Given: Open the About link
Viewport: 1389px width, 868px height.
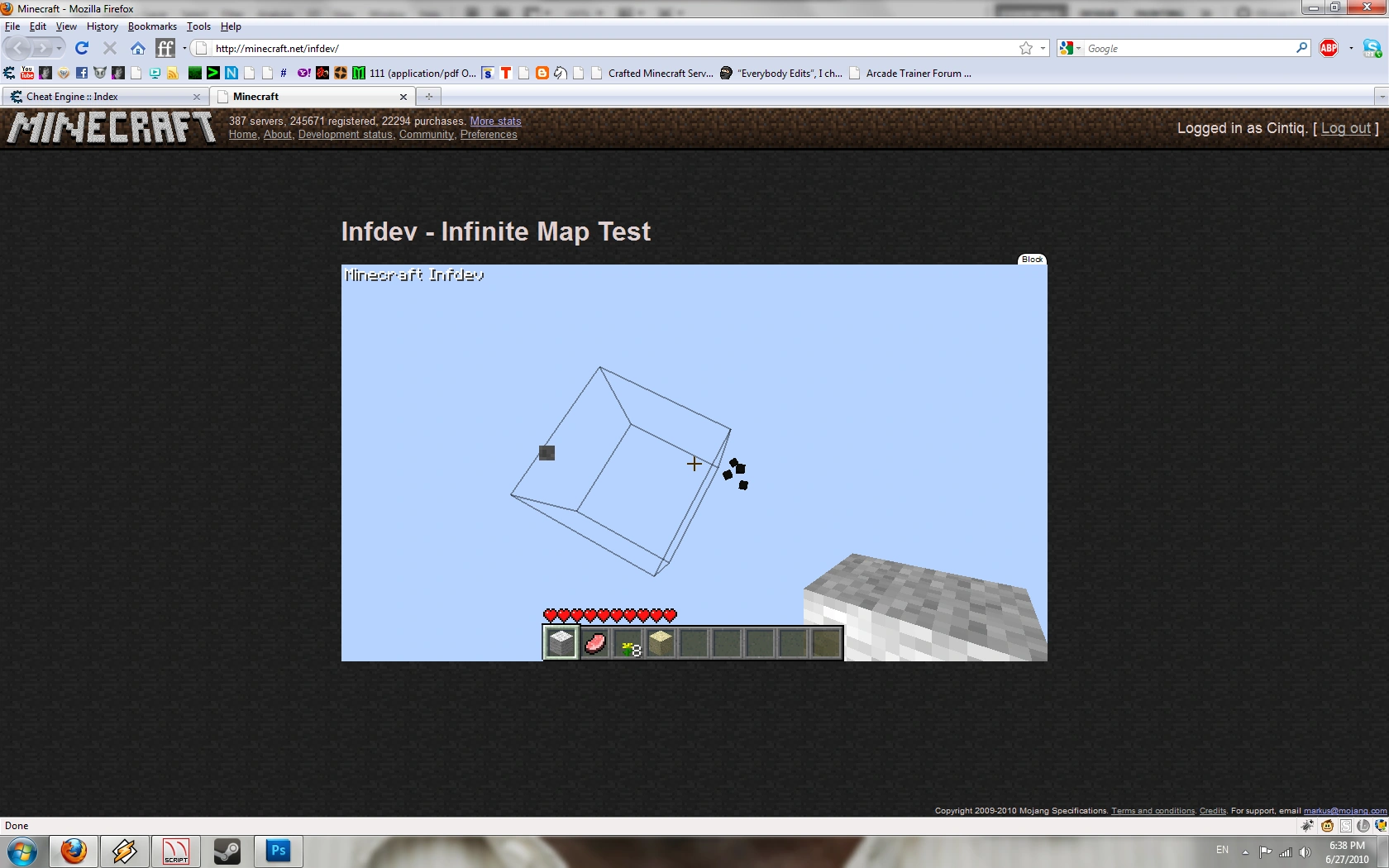Looking at the screenshot, I should click(277, 135).
